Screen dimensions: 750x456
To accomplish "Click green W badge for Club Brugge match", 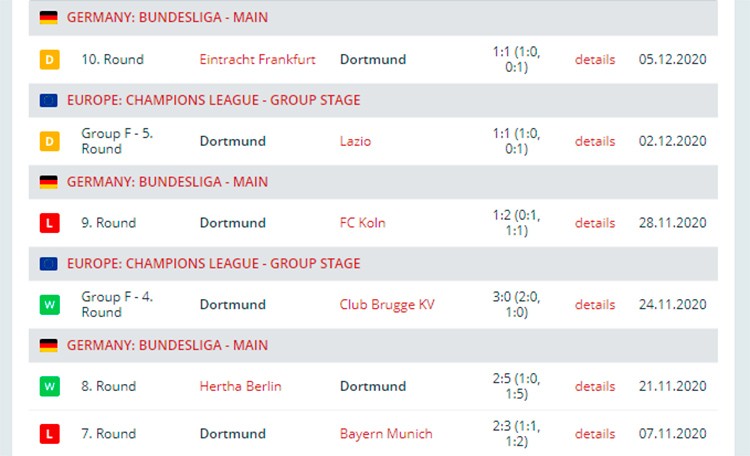I will click(49, 305).
